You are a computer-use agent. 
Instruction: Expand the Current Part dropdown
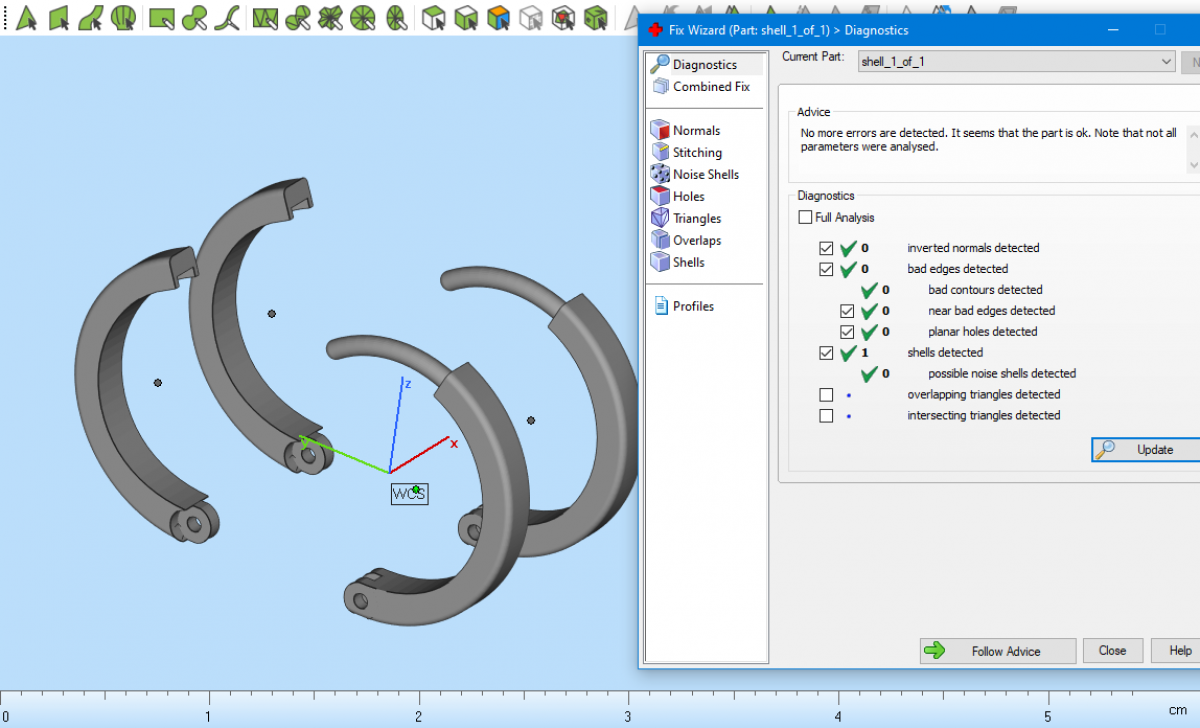1166,61
